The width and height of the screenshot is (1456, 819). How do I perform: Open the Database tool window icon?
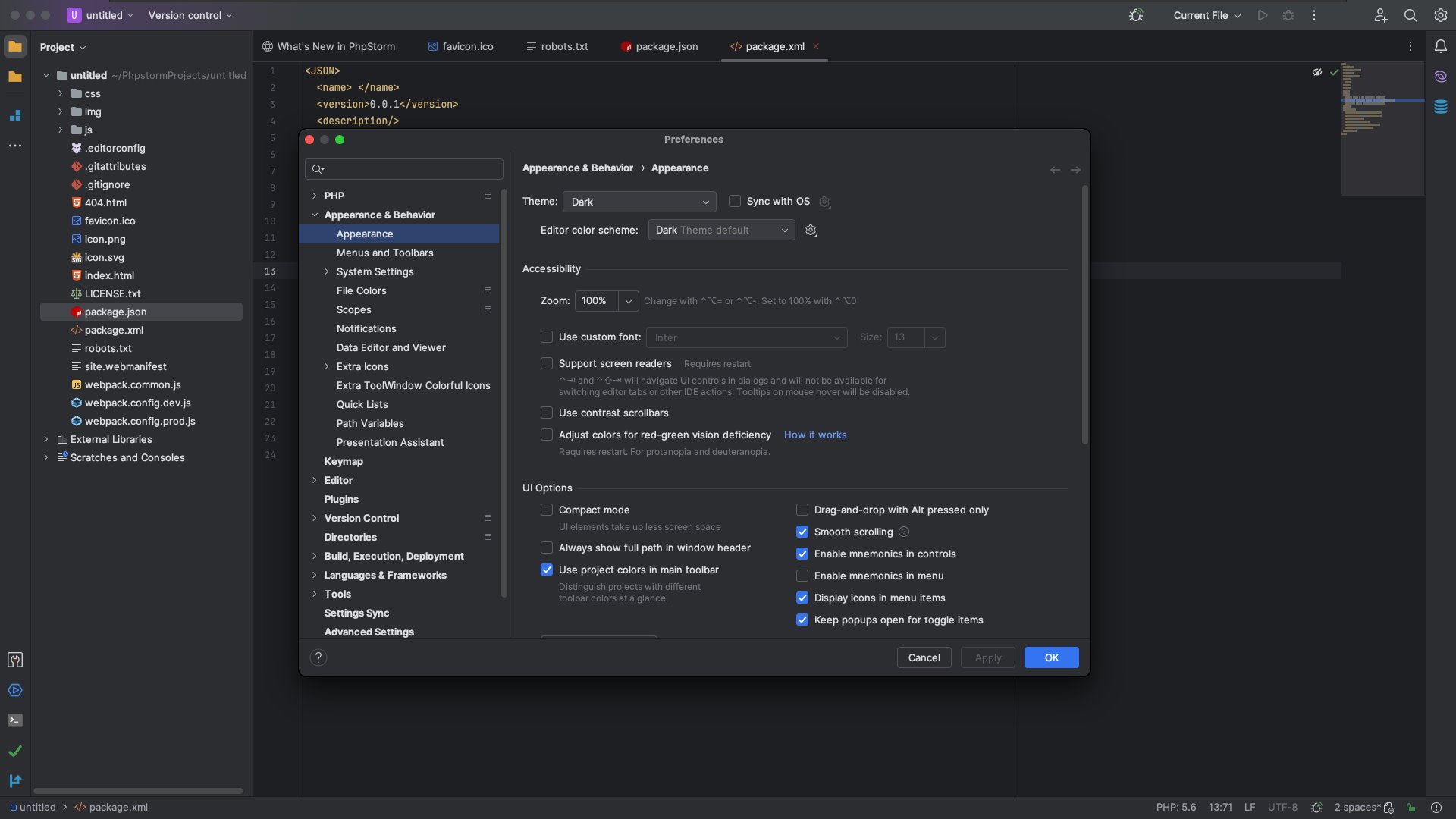pos(1440,107)
